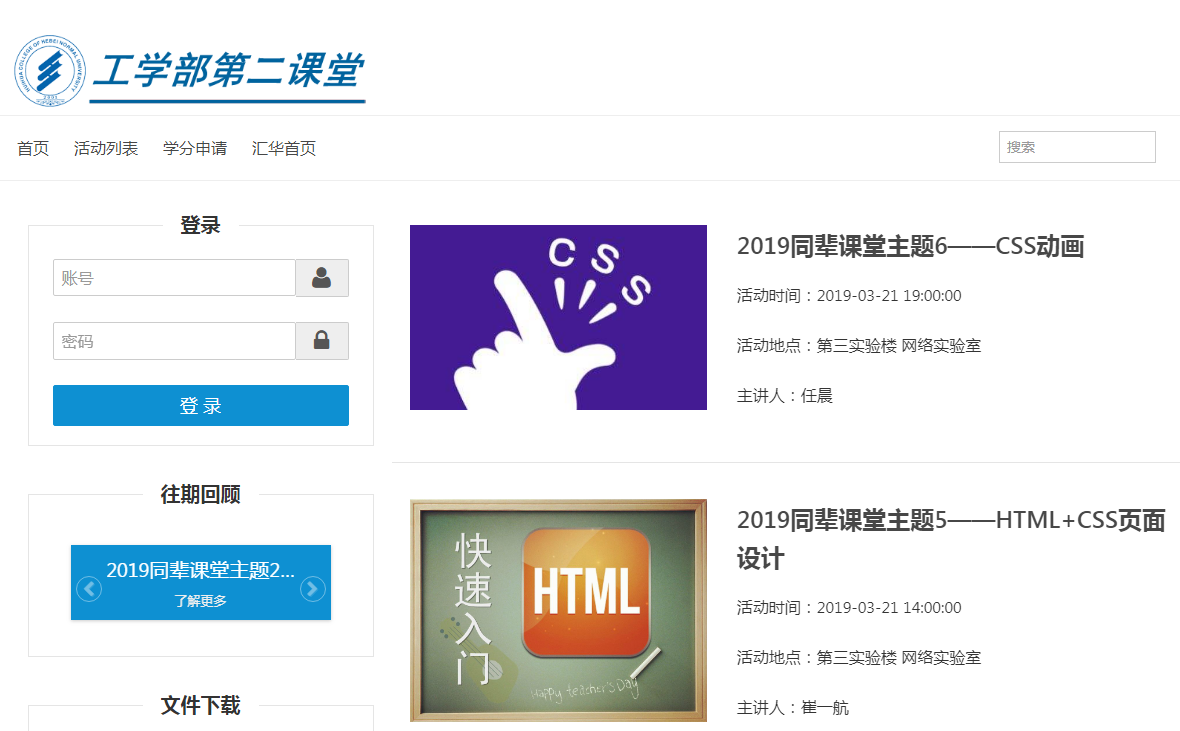
Task: Go to 学分申请 page
Action: tap(195, 149)
